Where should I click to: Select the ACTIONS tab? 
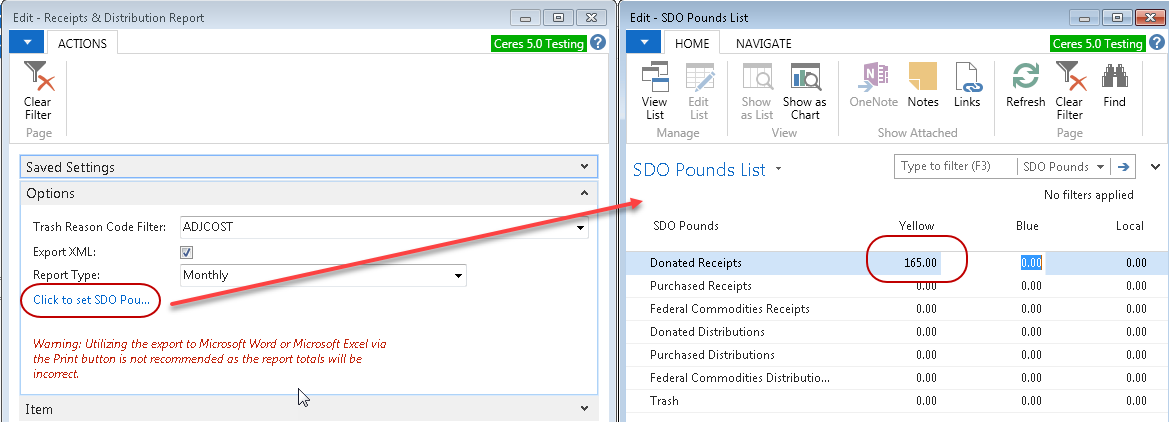coord(82,43)
